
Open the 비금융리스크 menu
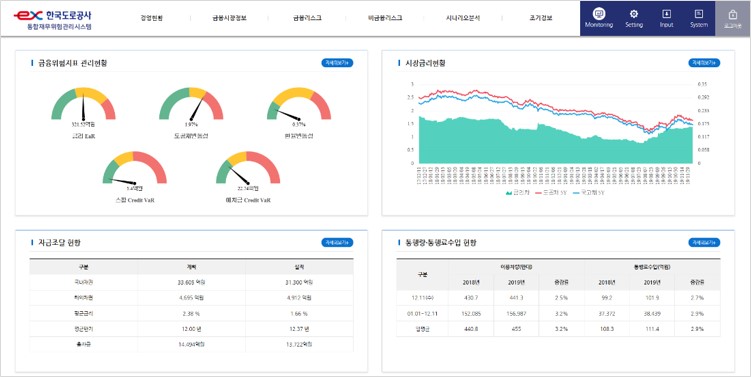(385, 18)
